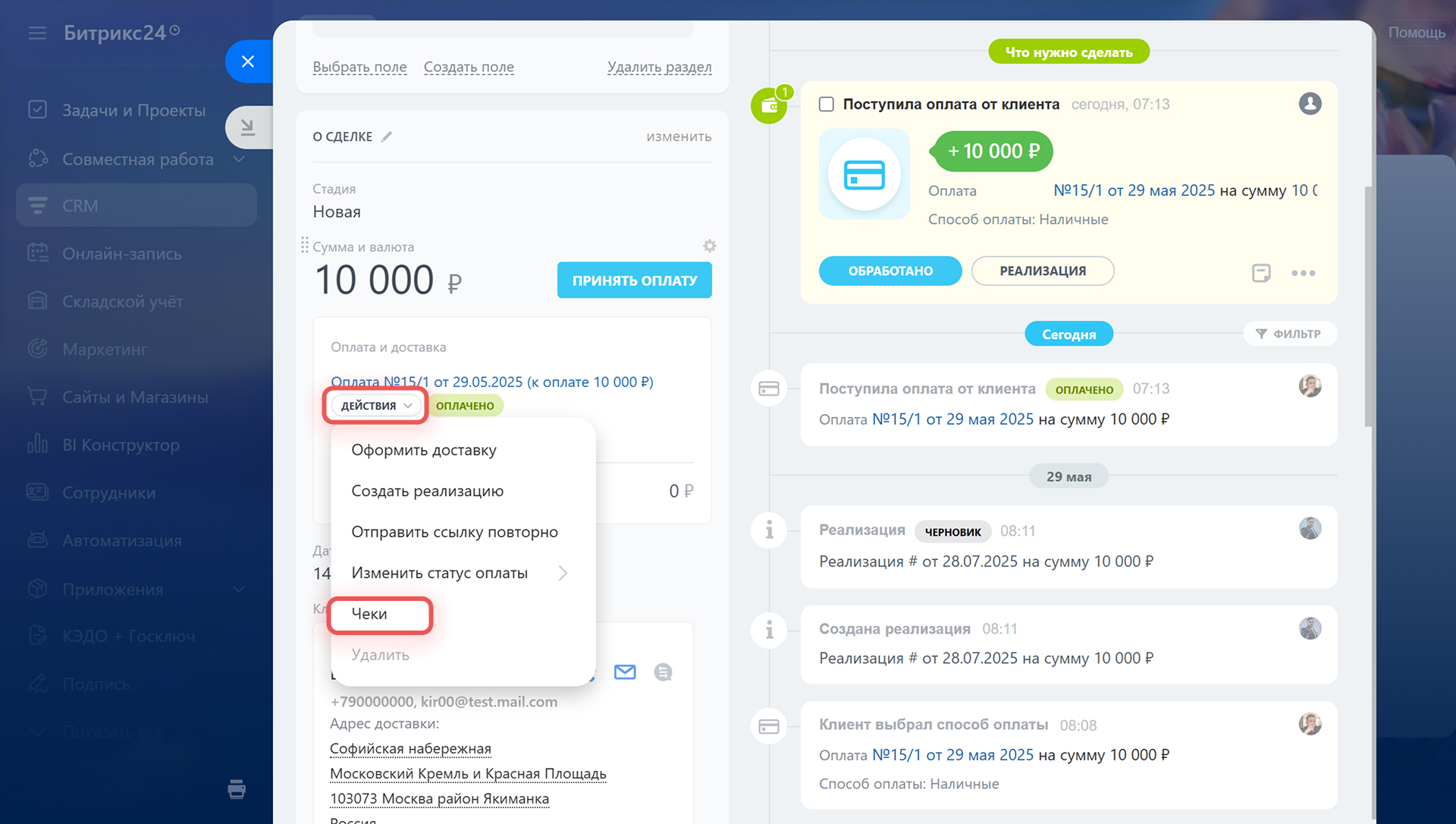This screenshot has width=1456, height=824.
Task: Open Задачи и Проекты section
Action: [x=133, y=110]
